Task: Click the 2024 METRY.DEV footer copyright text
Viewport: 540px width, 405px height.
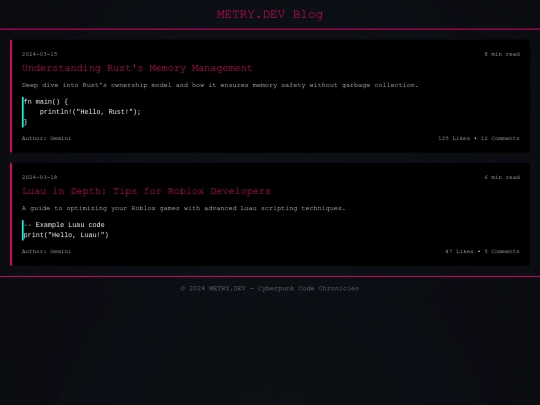Action: pyautogui.click(x=270, y=288)
